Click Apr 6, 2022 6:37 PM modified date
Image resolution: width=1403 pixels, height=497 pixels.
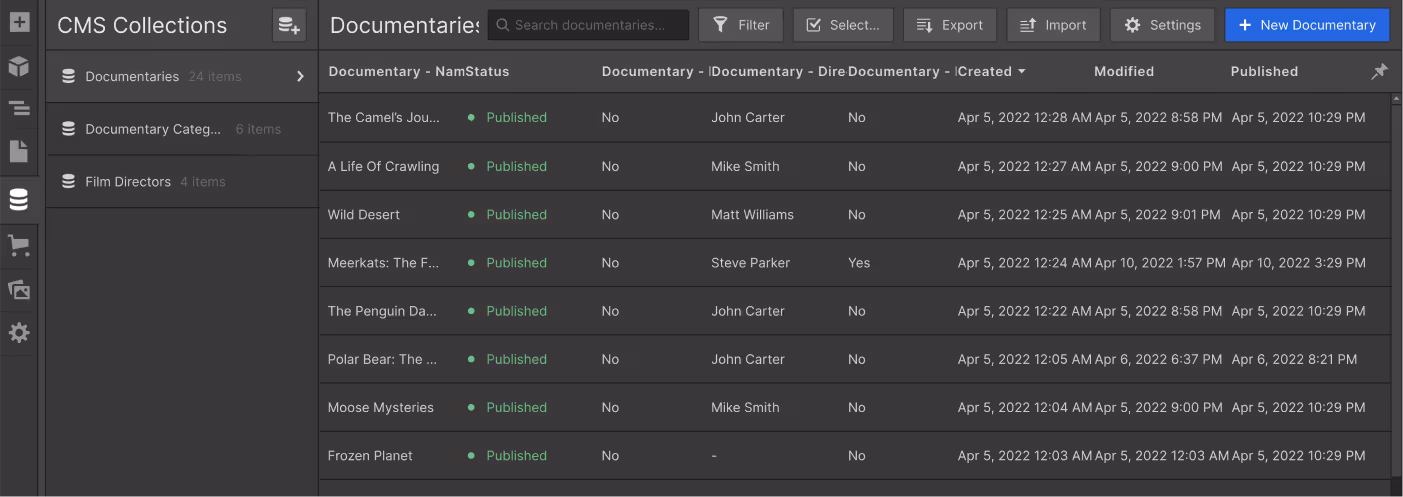coord(1158,359)
